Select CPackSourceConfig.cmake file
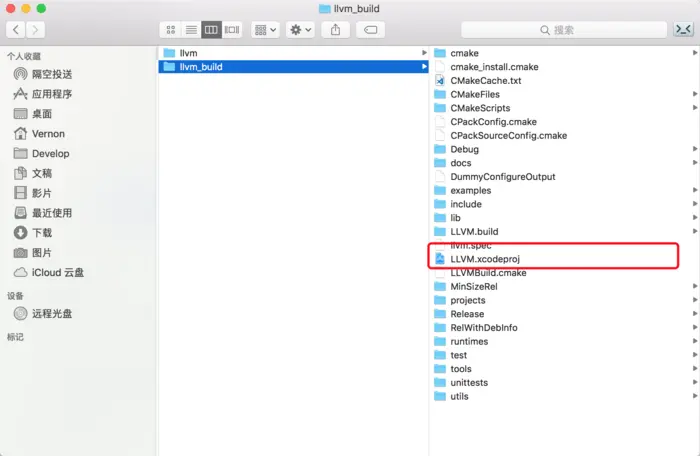This screenshot has width=700, height=456. (x=565, y=136)
